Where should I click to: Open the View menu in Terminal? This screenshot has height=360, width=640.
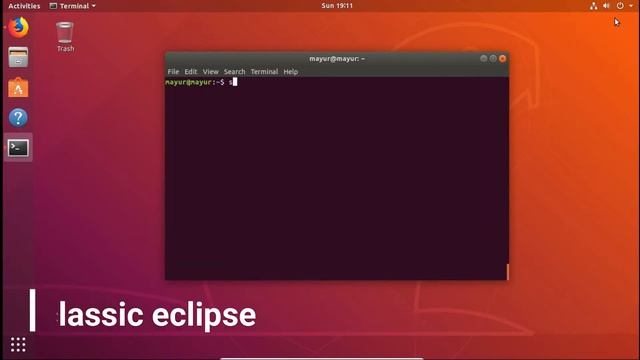(x=211, y=71)
